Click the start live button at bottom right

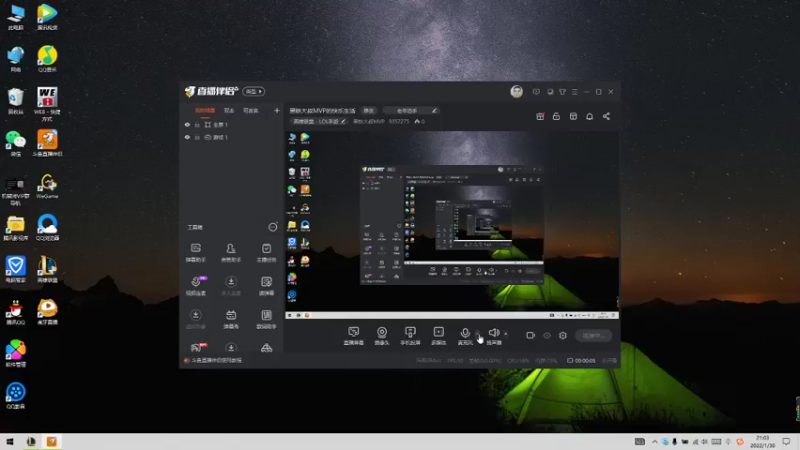click(x=594, y=335)
